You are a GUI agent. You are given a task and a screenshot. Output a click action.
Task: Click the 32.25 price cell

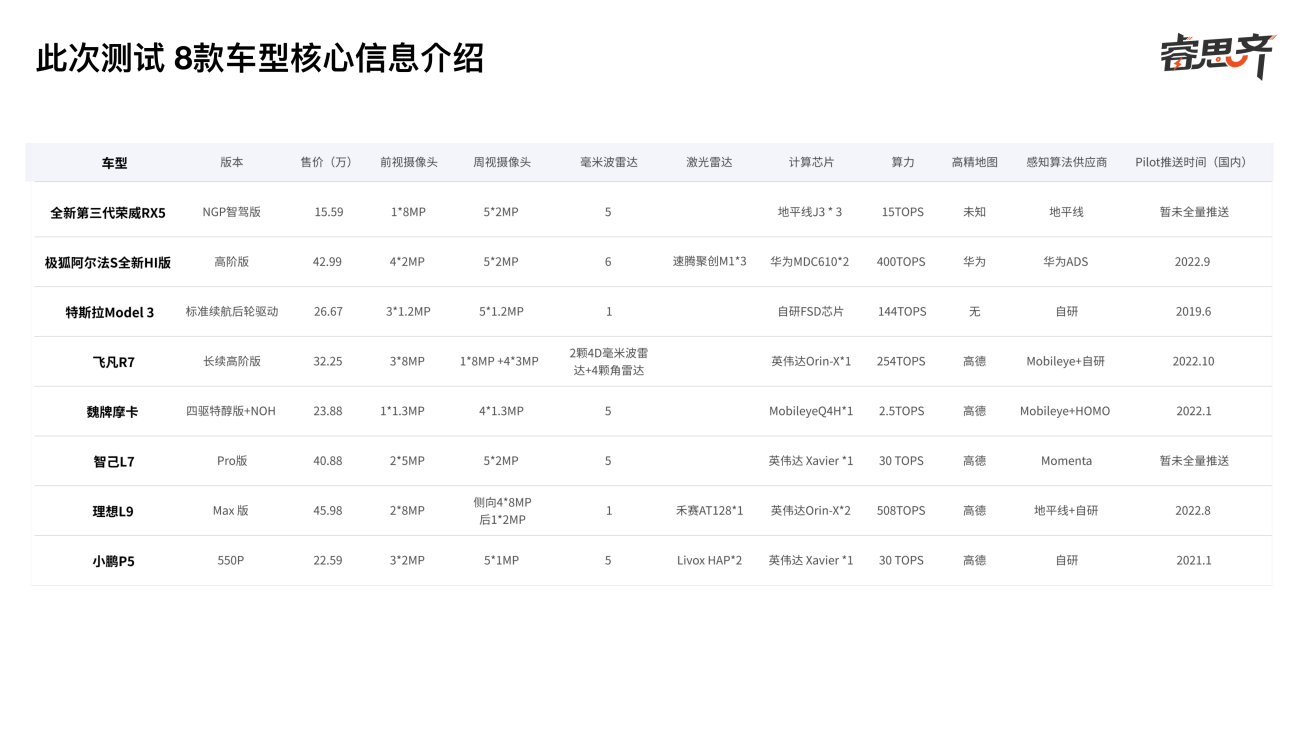327,361
